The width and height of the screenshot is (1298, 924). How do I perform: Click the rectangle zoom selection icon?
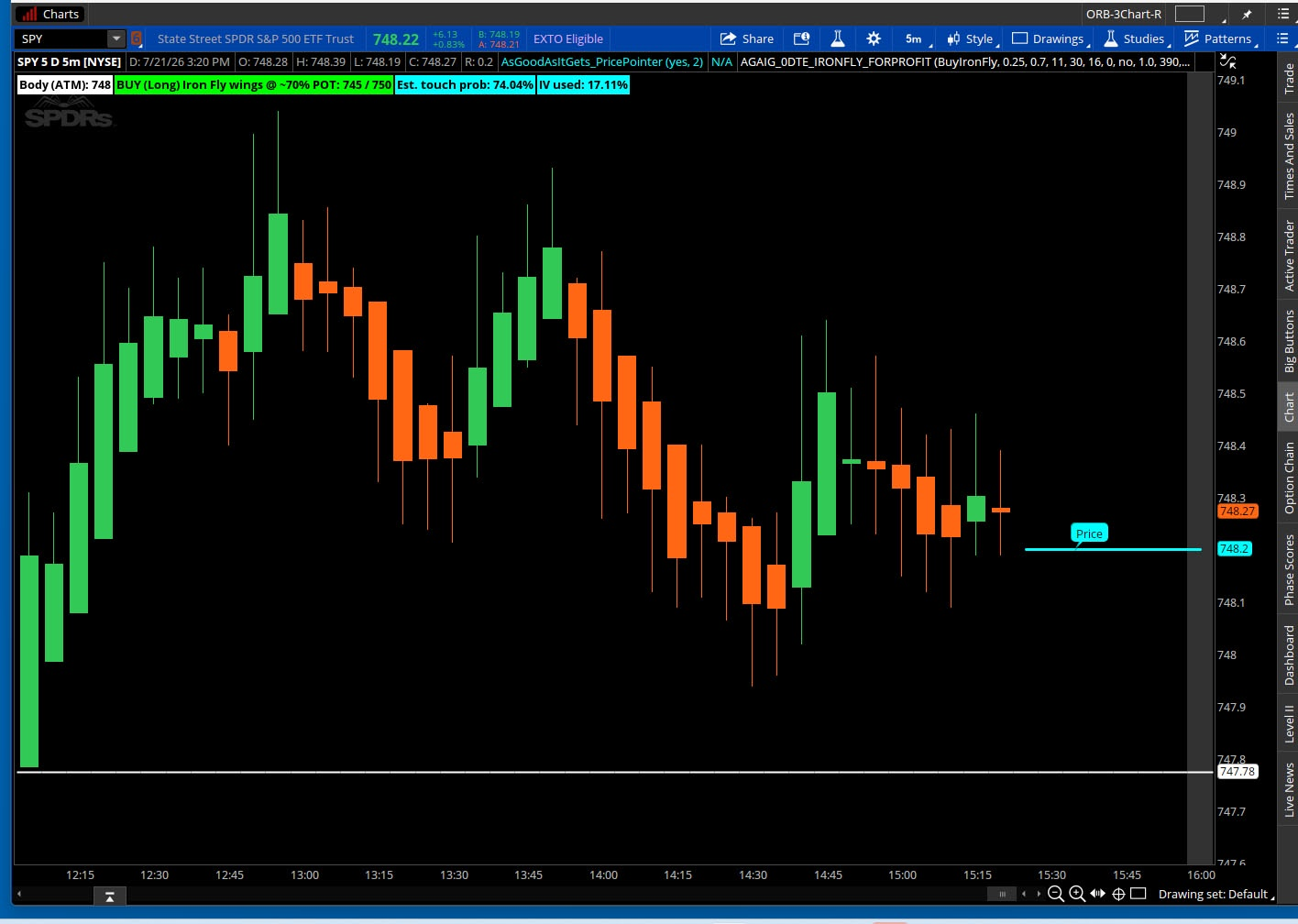tap(1138, 894)
